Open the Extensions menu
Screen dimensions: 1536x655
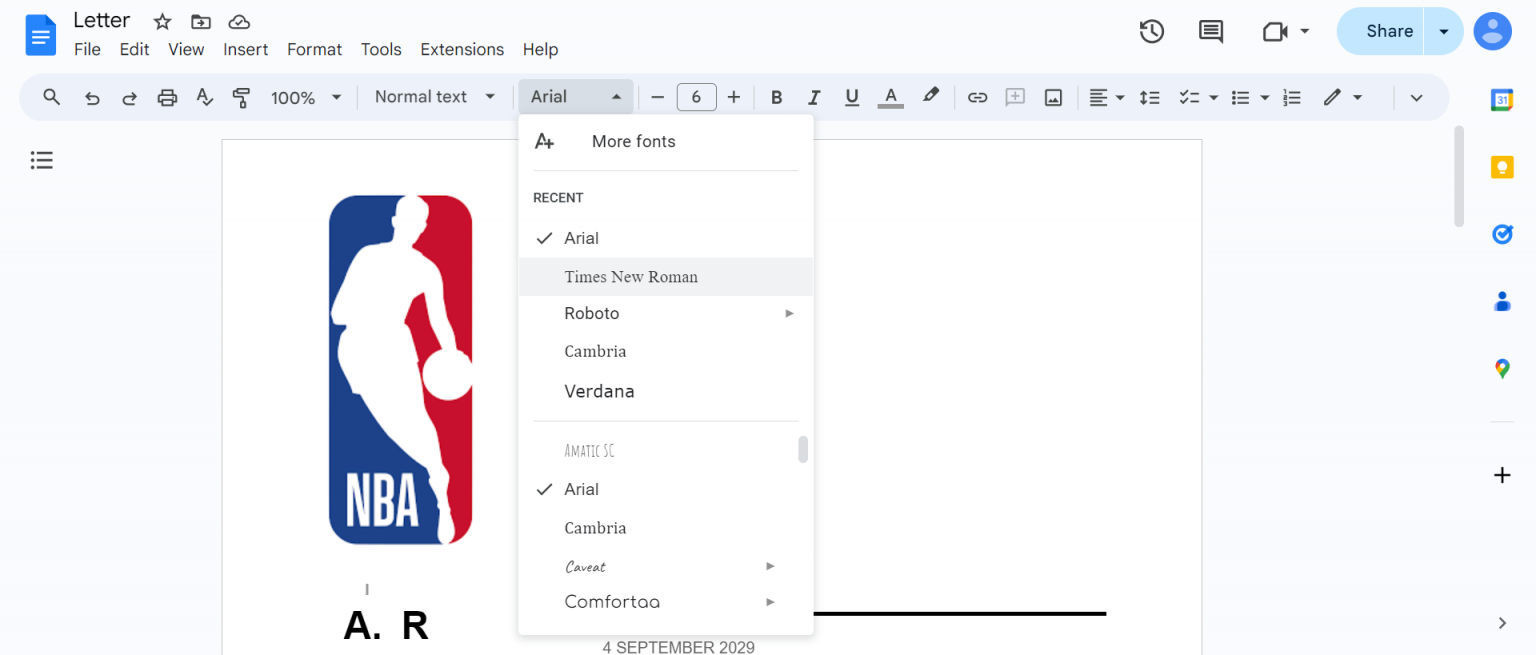coord(462,49)
